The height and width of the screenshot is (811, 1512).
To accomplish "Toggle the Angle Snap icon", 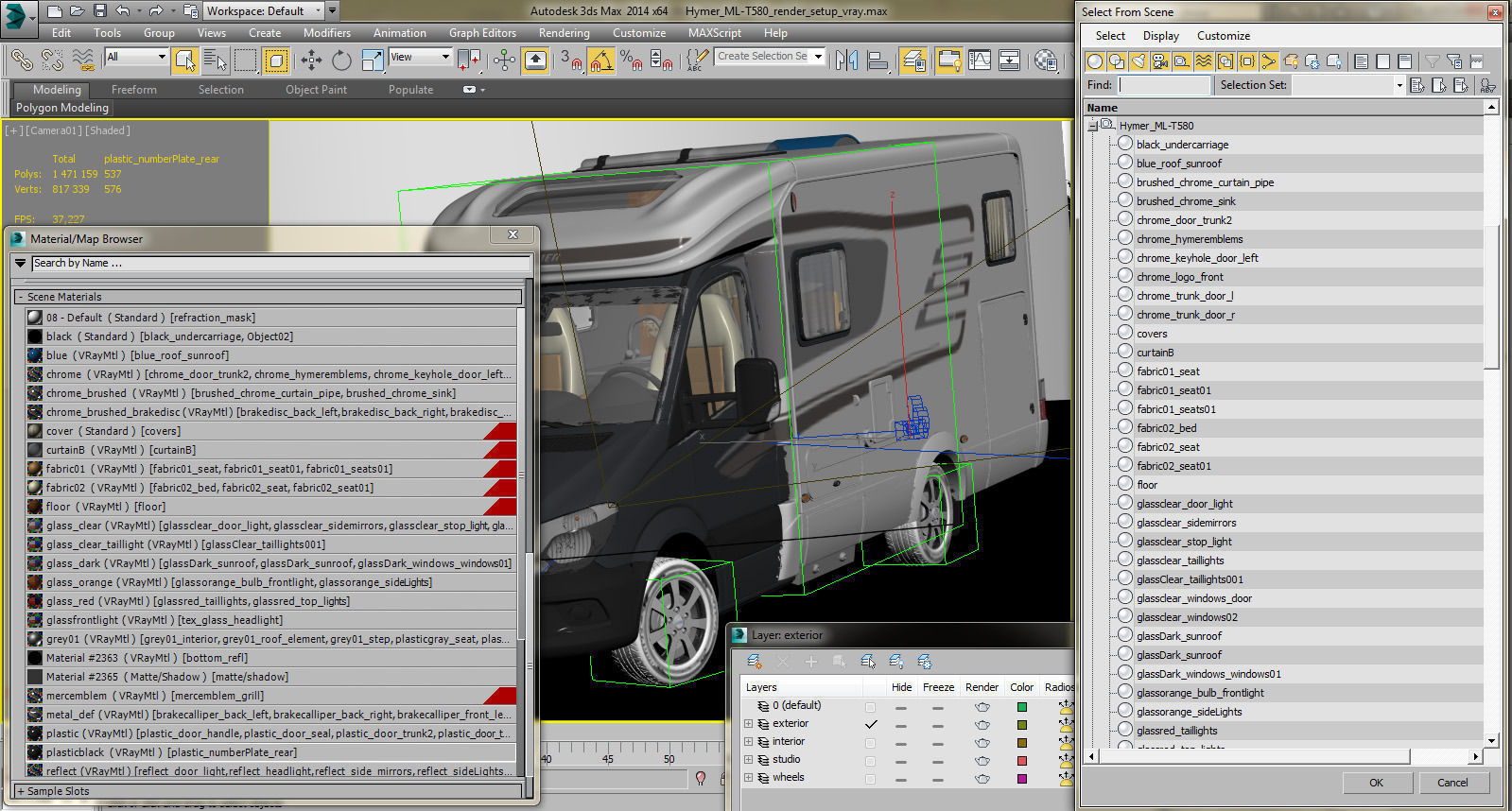I will pos(601,60).
